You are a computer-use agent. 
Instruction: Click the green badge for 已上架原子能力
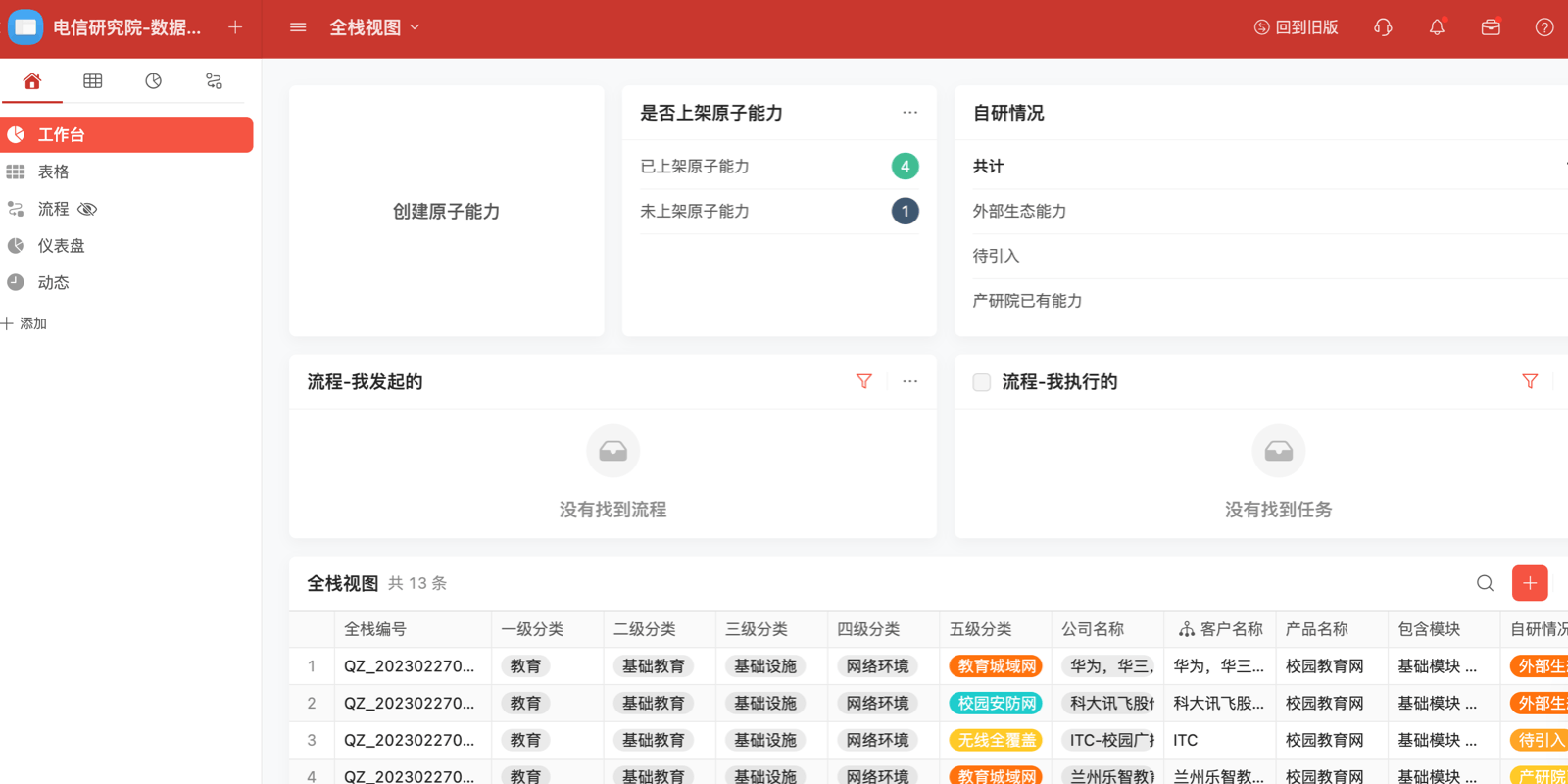[x=905, y=167]
